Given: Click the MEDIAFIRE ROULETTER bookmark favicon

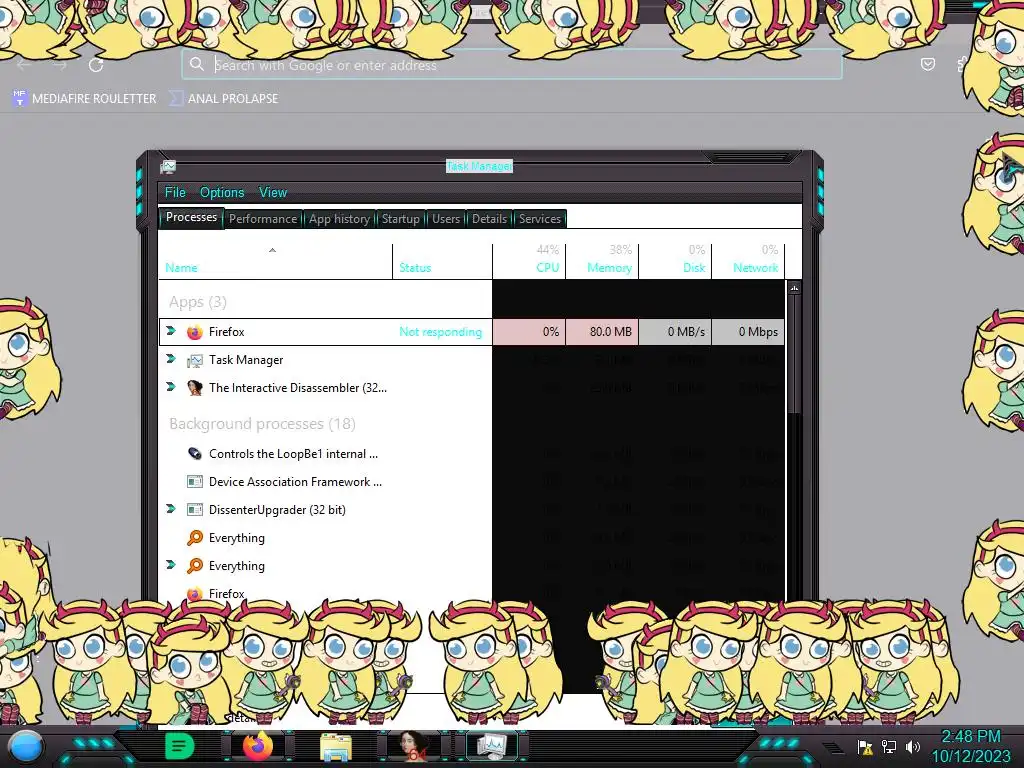Looking at the screenshot, I should coord(20,99).
